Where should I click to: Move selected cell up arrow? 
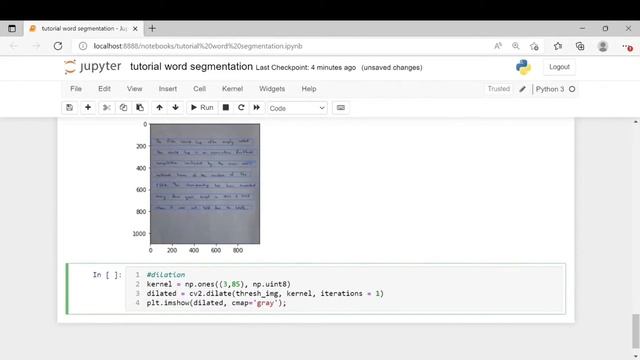[x=159, y=108]
